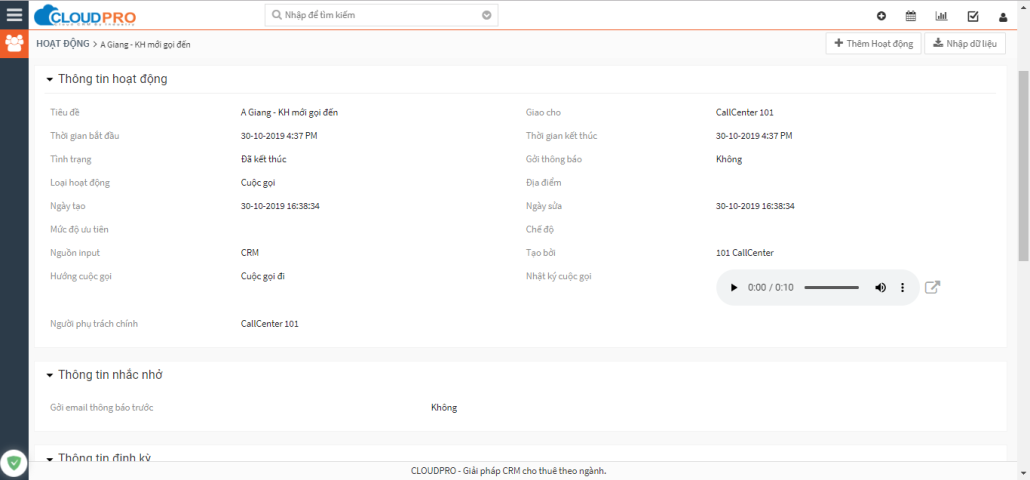Screen dimensions: 1030x480
Task: Open the calendar icon in top bar
Action: pos(911,16)
